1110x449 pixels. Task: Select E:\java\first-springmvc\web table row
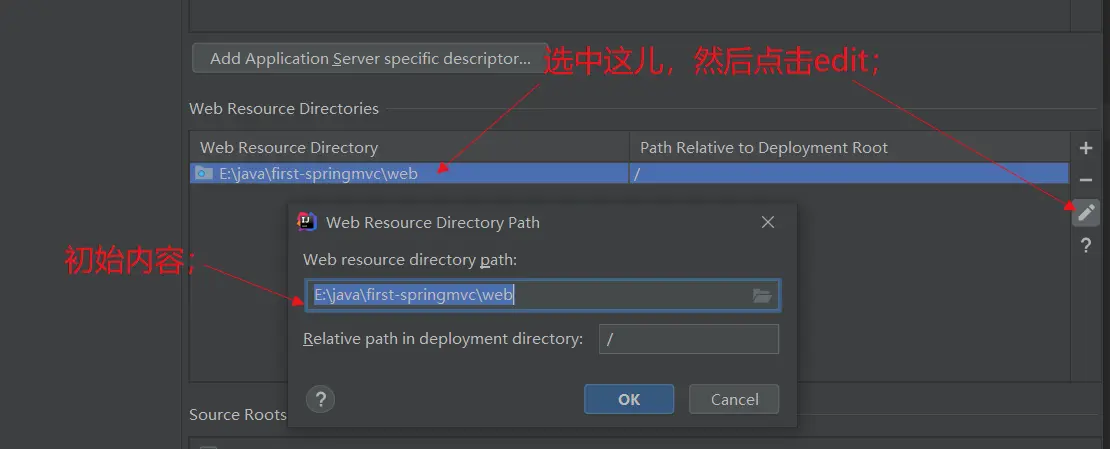[x=629, y=174]
